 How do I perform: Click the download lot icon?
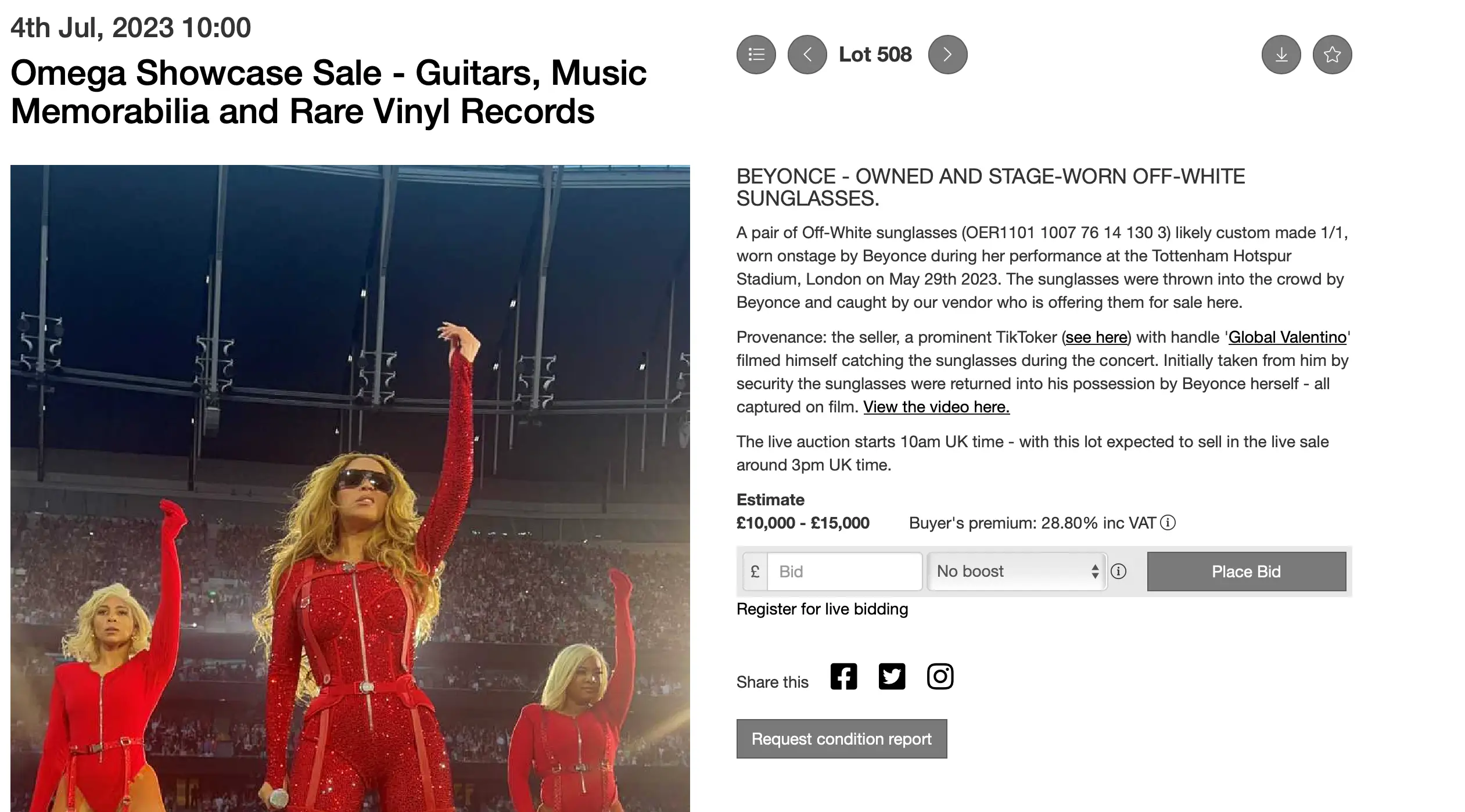pyautogui.click(x=1282, y=54)
